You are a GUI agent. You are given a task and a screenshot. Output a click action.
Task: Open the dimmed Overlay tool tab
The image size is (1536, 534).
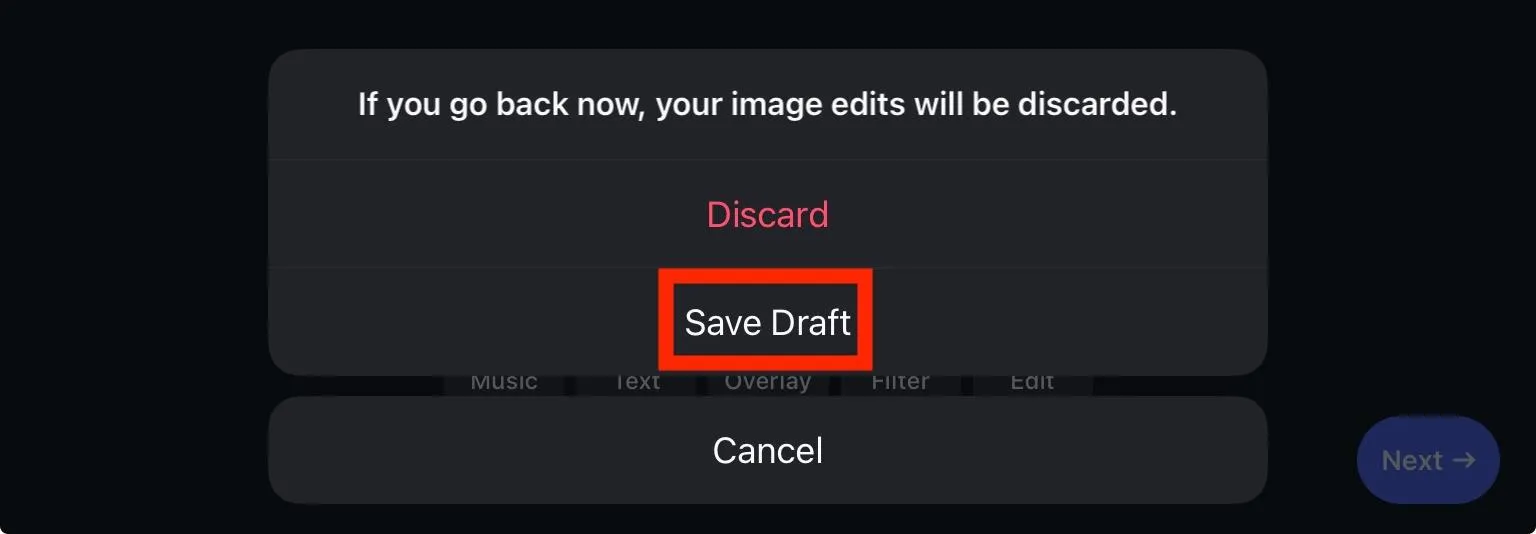point(768,382)
